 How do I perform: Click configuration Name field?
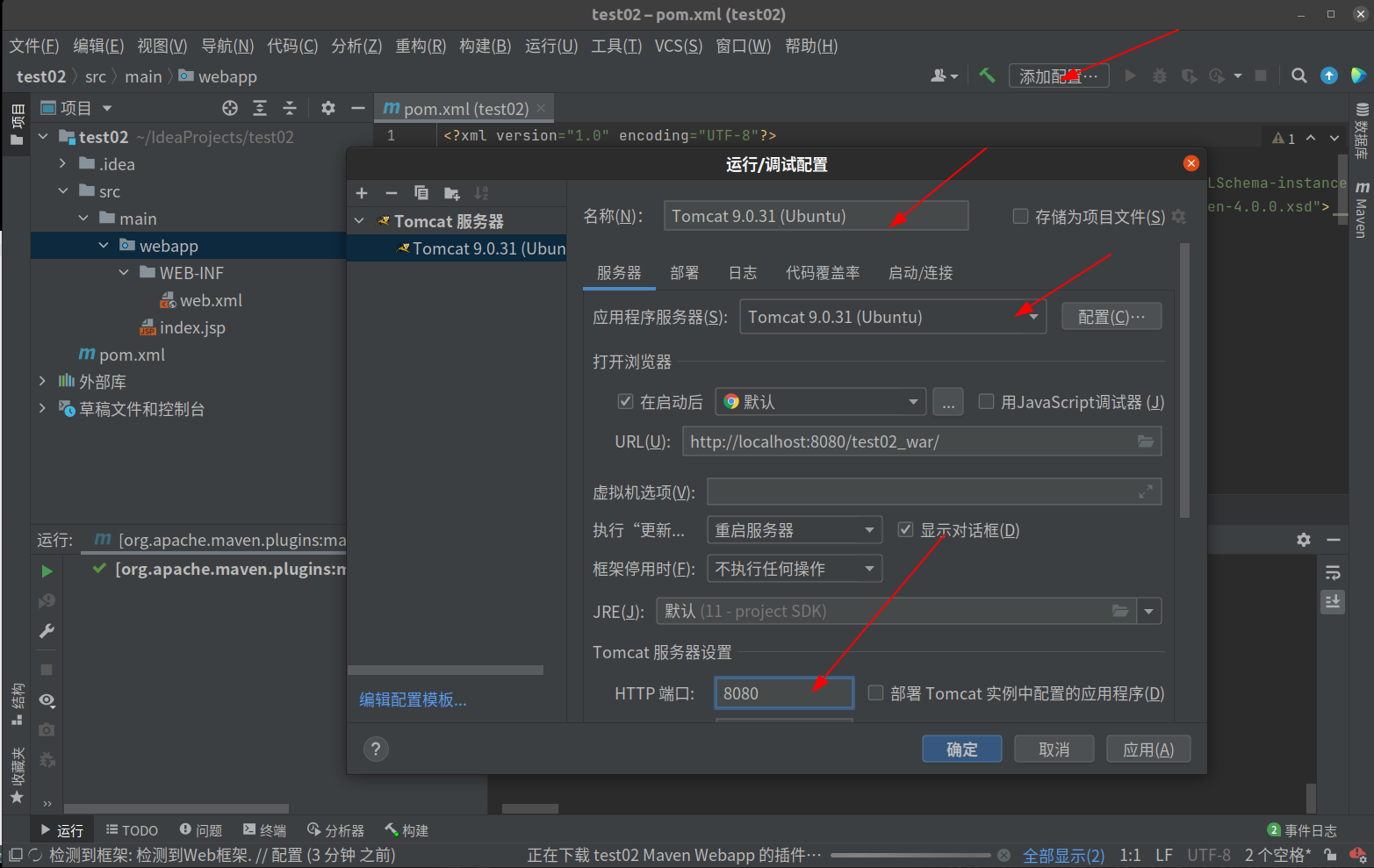tap(816, 216)
